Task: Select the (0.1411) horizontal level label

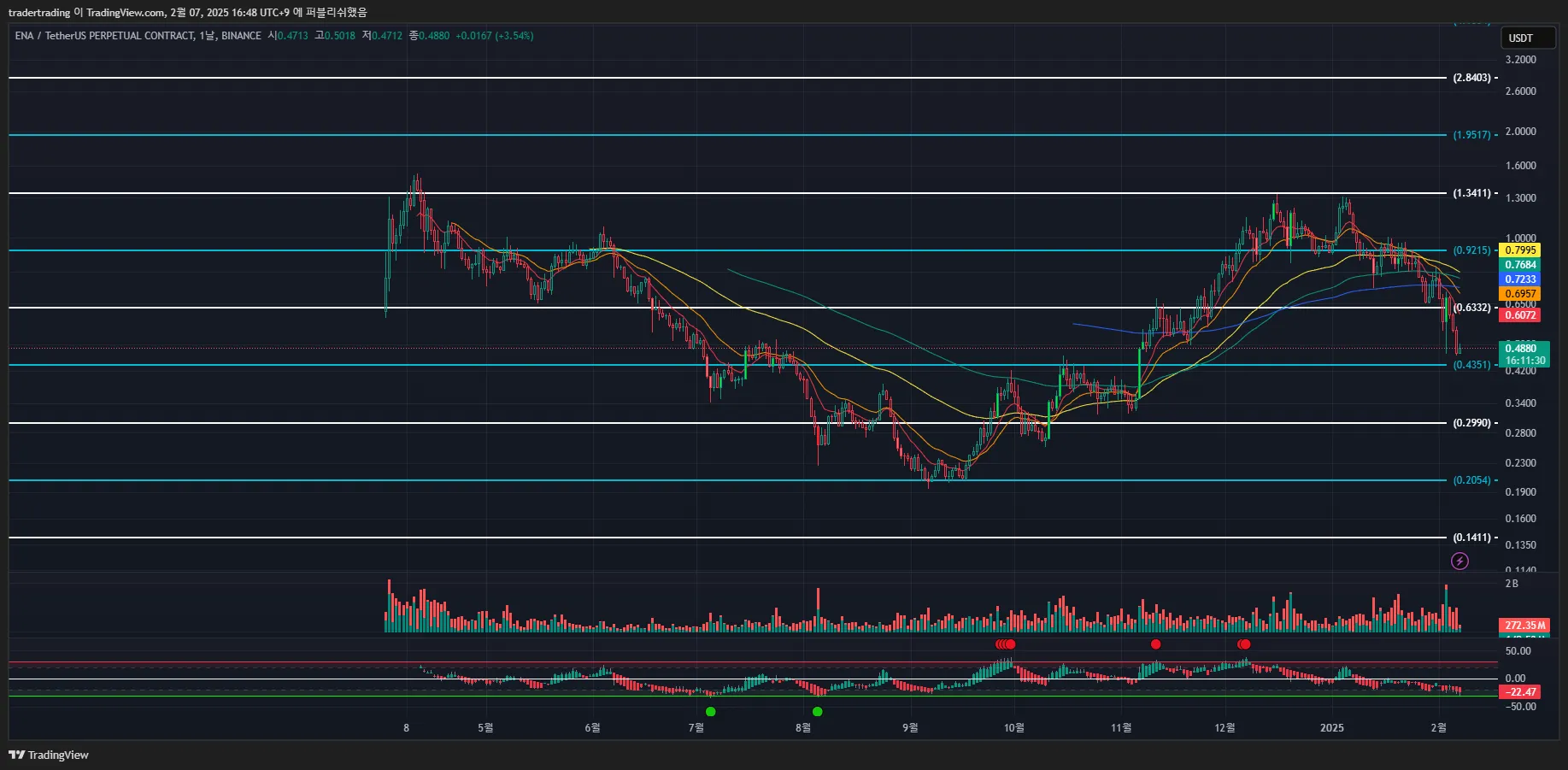Action: click(x=1471, y=538)
